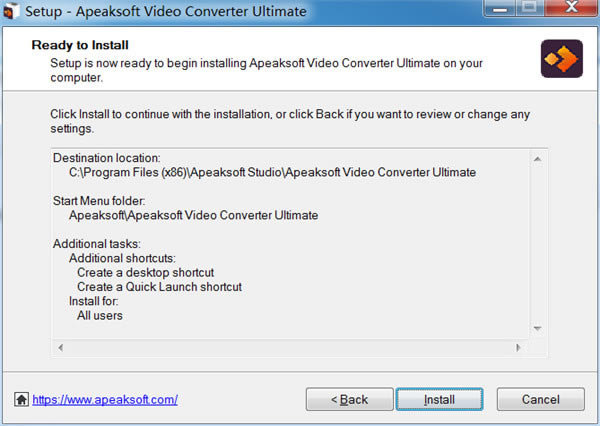The height and width of the screenshot is (426, 600).
Task: Click the horizontal scroll left arrow
Action: [60, 348]
